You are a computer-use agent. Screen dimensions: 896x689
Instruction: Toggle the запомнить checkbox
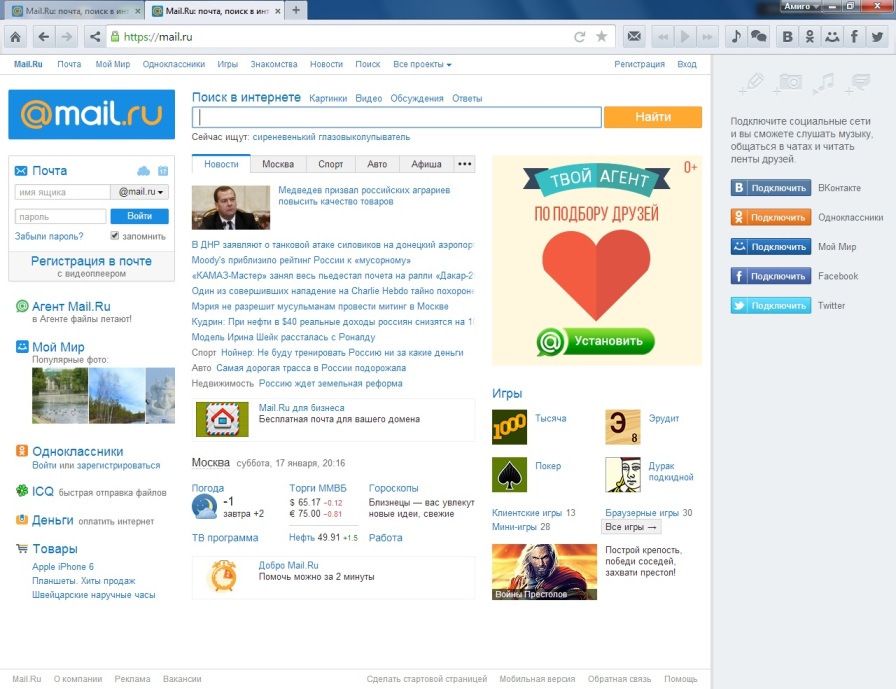tap(115, 236)
